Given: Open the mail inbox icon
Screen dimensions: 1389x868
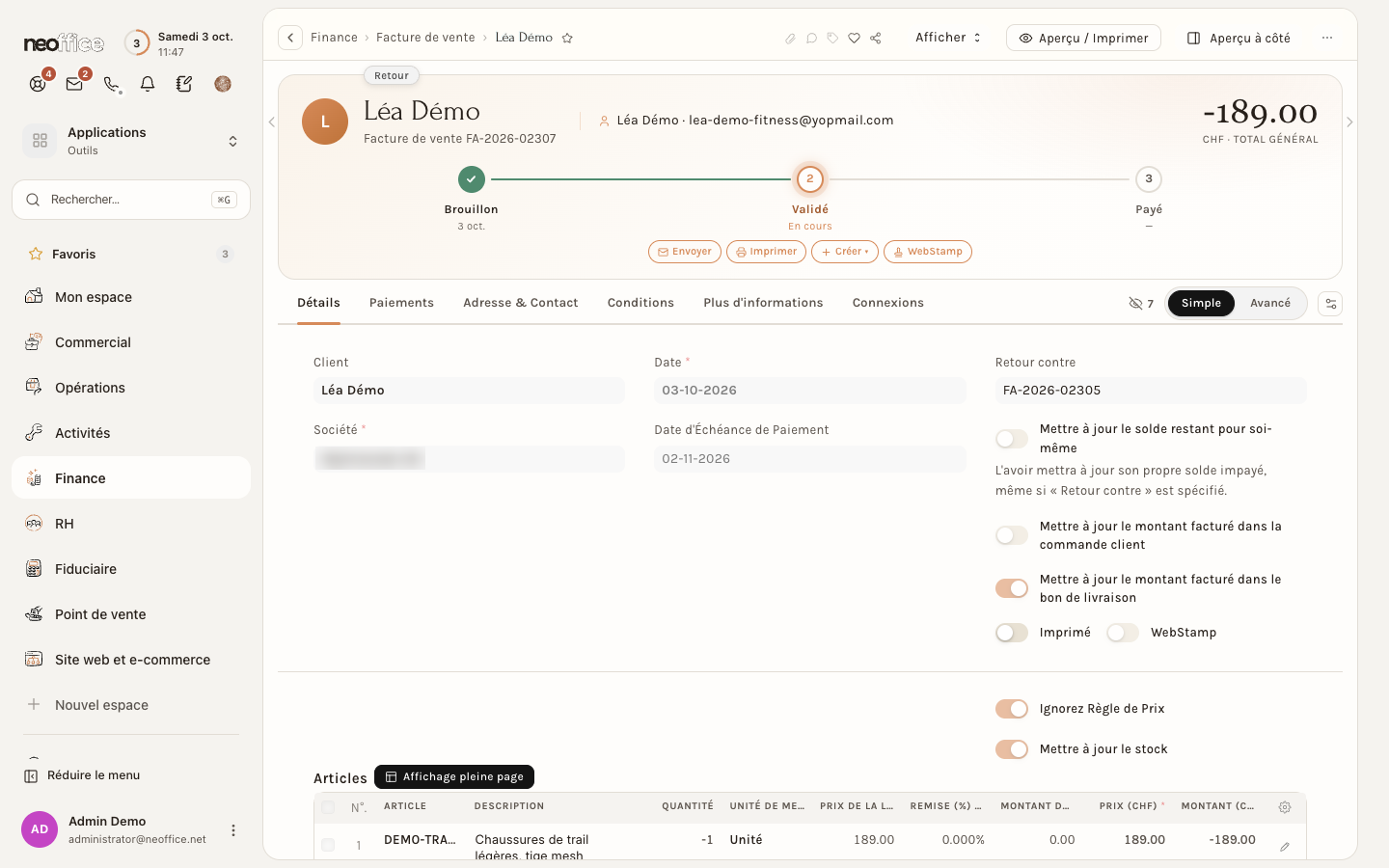Looking at the screenshot, I should point(74,84).
